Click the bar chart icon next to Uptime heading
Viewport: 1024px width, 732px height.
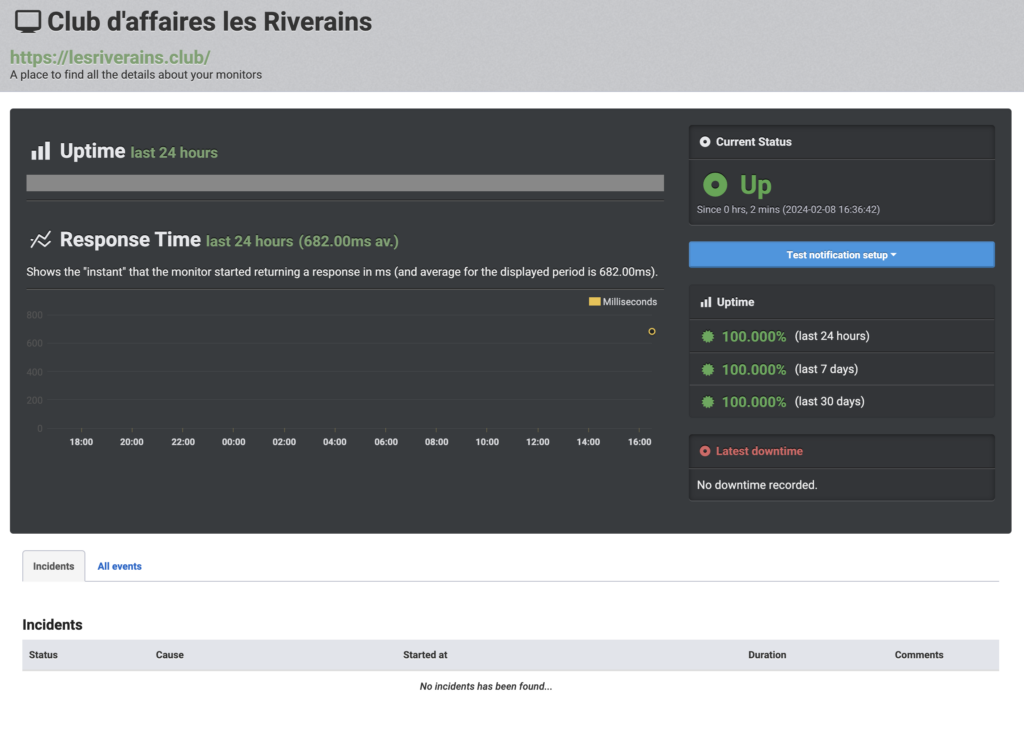click(x=40, y=152)
